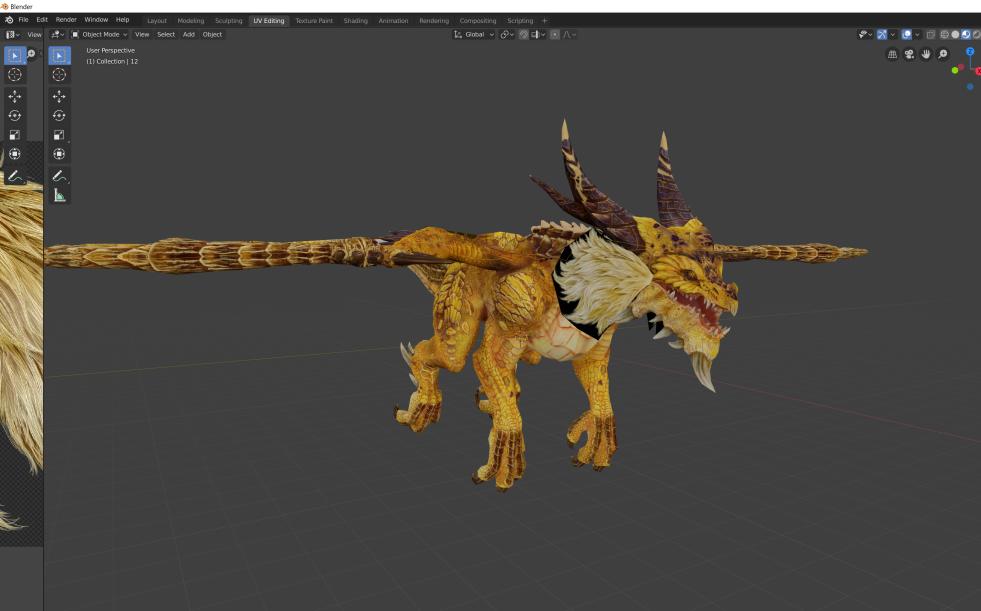The height and width of the screenshot is (611, 981).
Task: Click the viewport zoom magnifier icon
Action: pyautogui.click(x=943, y=54)
